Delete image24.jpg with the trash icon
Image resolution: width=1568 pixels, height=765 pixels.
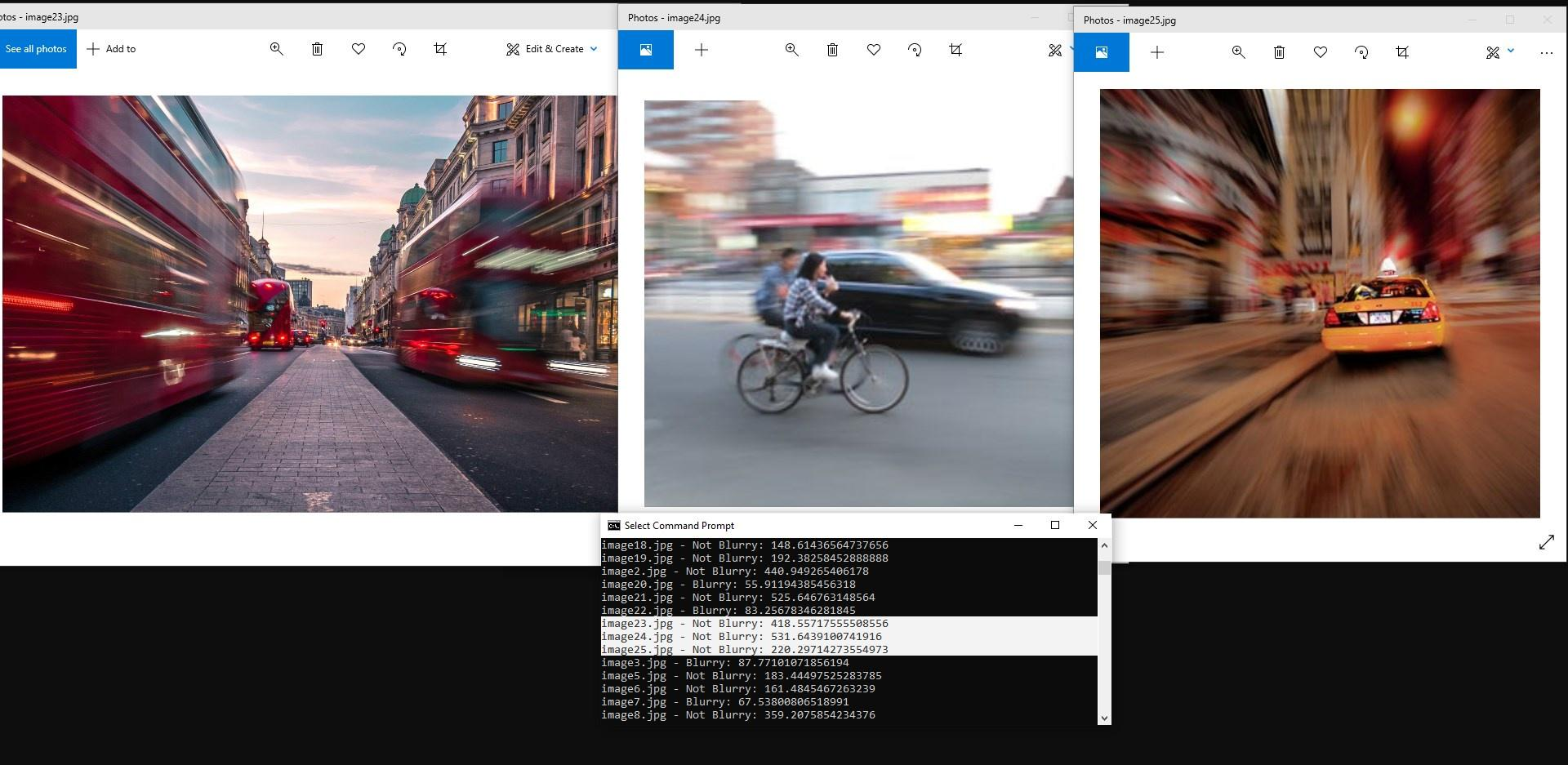pos(832,50)
